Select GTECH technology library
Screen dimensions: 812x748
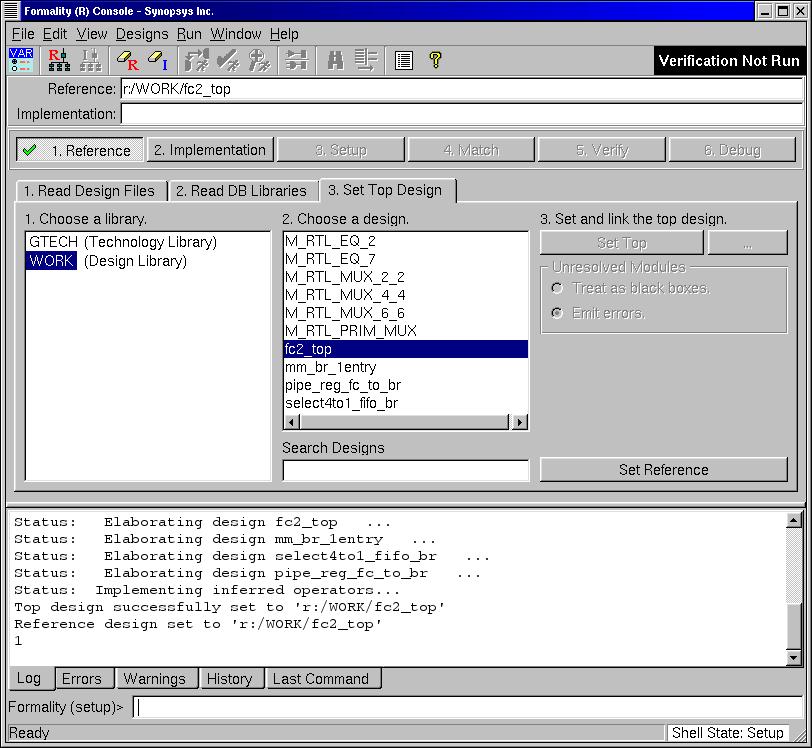(123, 242)
